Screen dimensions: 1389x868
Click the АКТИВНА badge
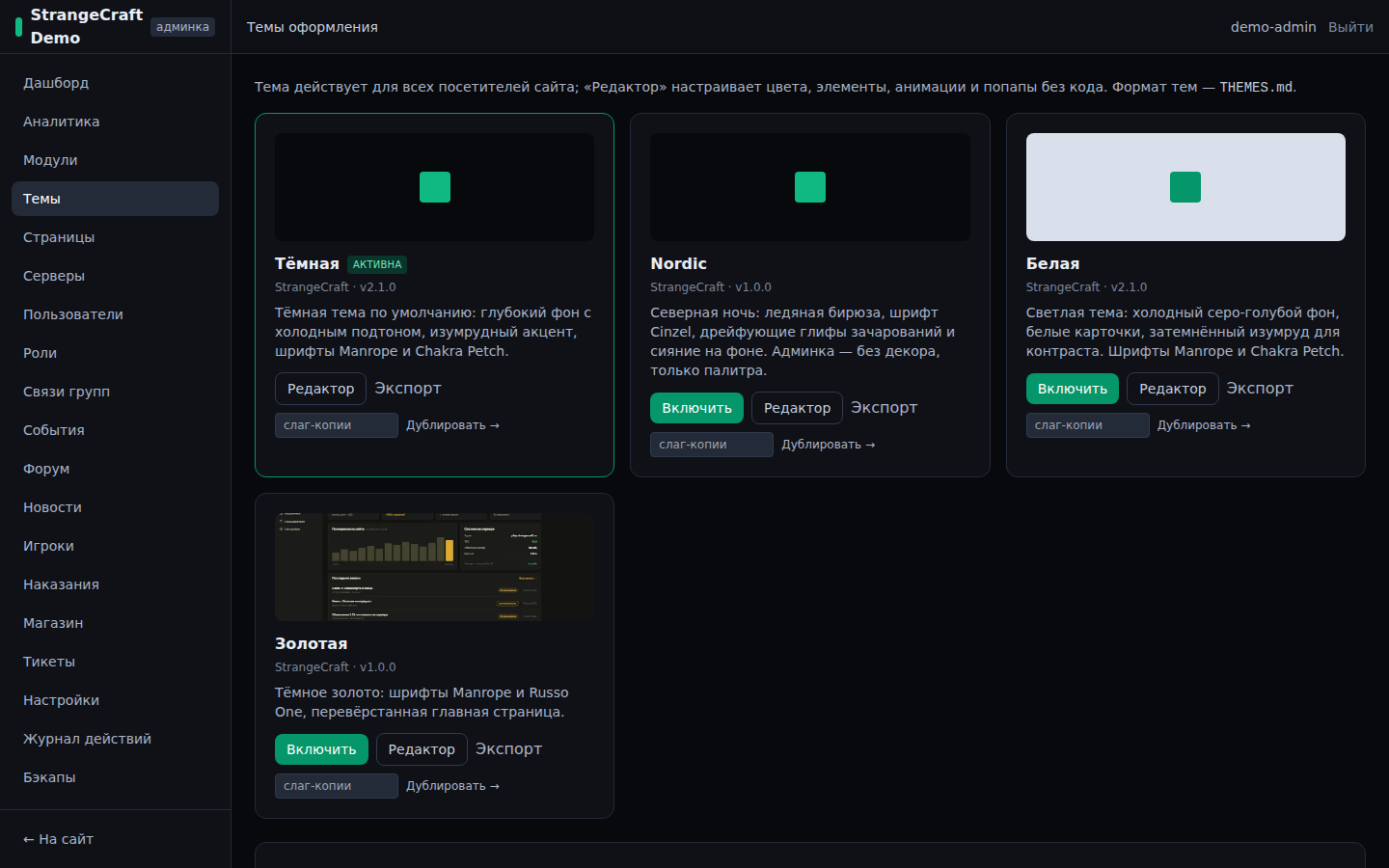377,264
